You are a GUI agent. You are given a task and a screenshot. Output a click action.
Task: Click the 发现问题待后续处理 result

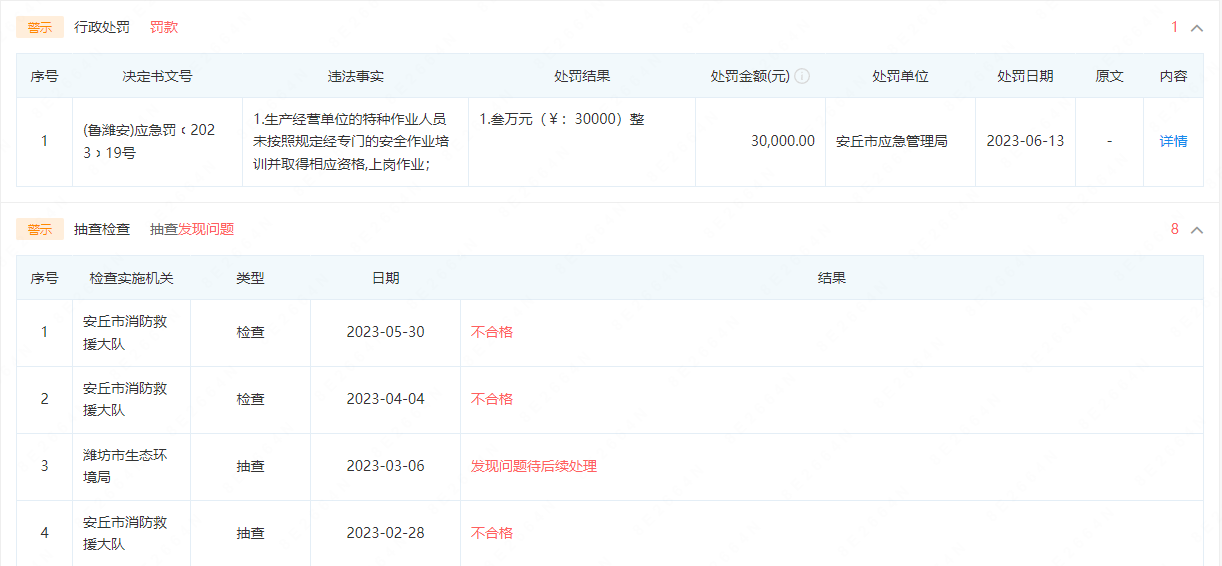coord(534,466)
